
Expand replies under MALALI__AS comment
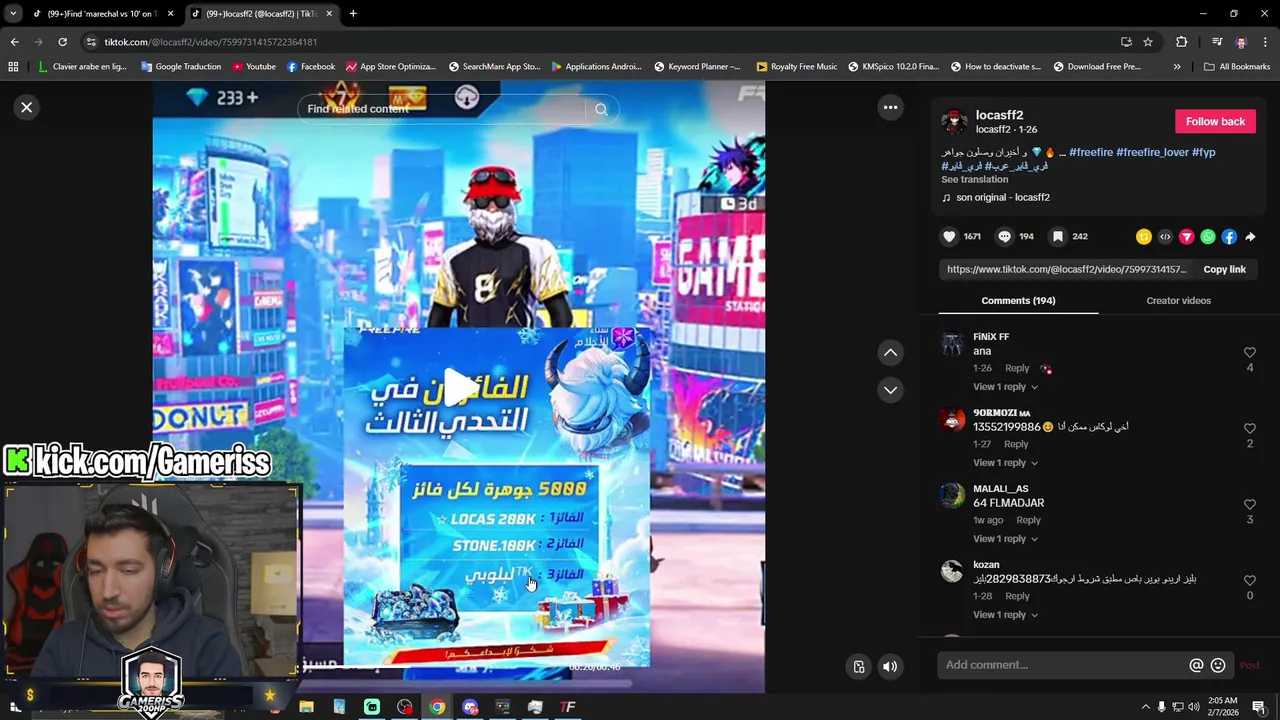click(1005, 539)
